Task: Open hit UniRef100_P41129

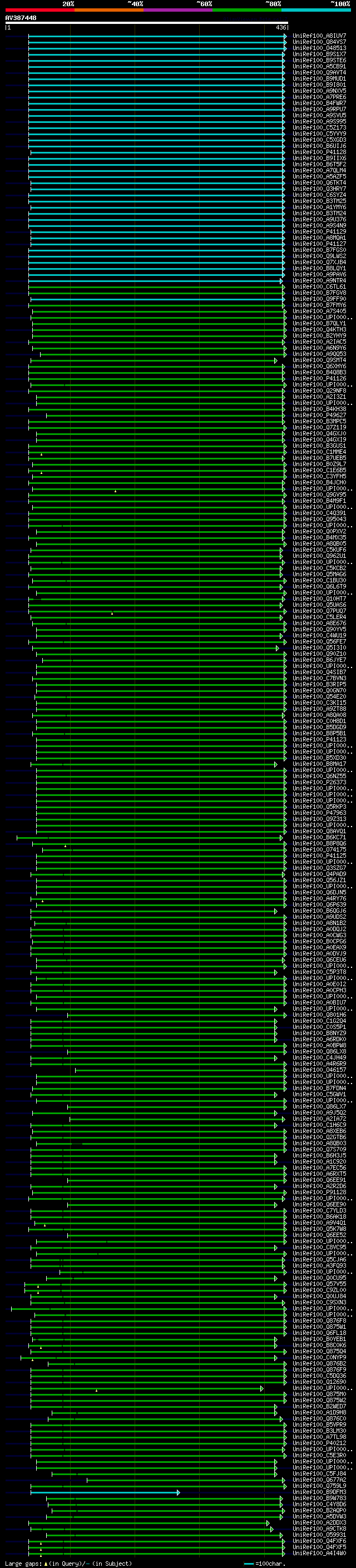Action: point(319,231)
